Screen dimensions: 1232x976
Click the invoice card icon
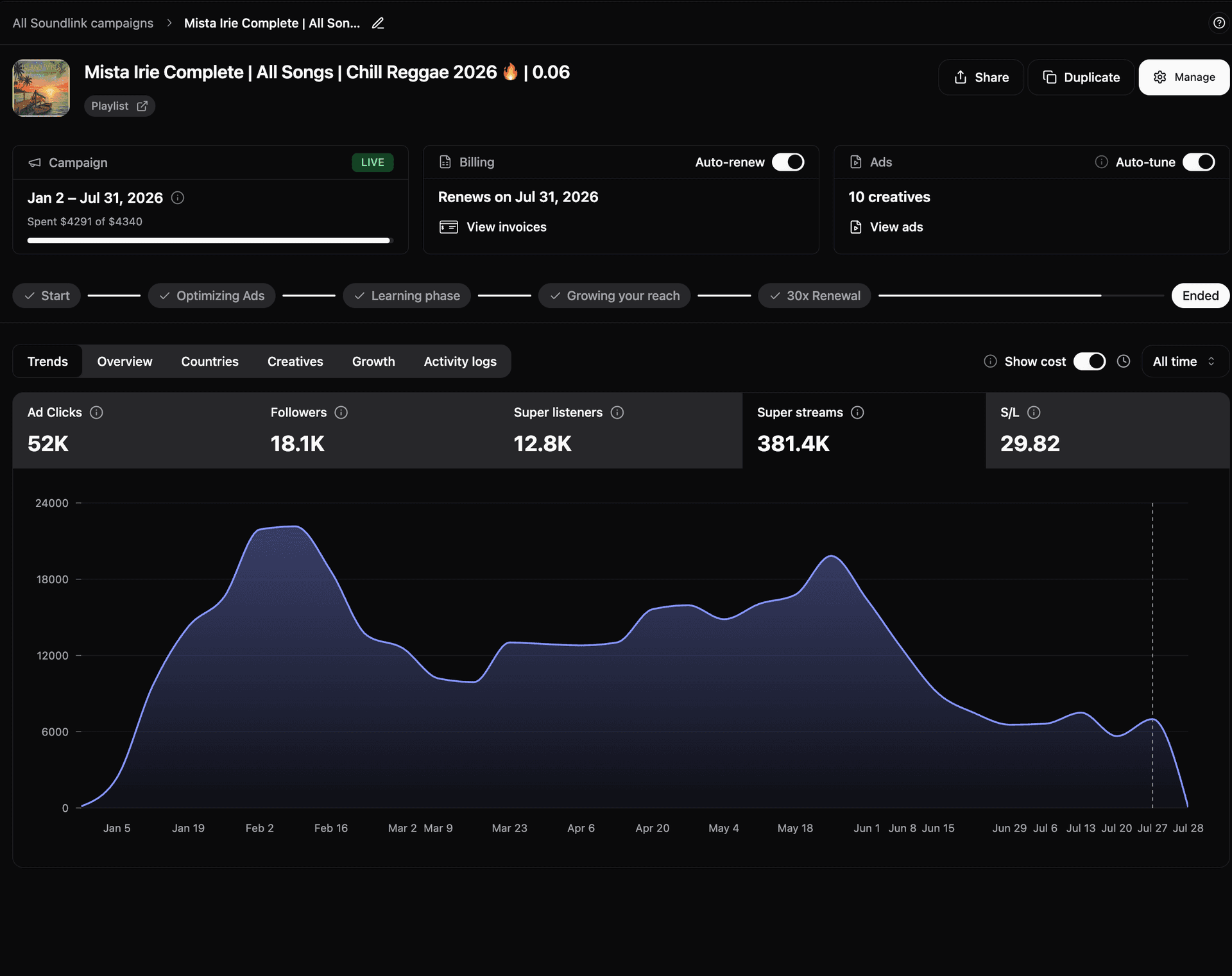click(x=449, y=227)
